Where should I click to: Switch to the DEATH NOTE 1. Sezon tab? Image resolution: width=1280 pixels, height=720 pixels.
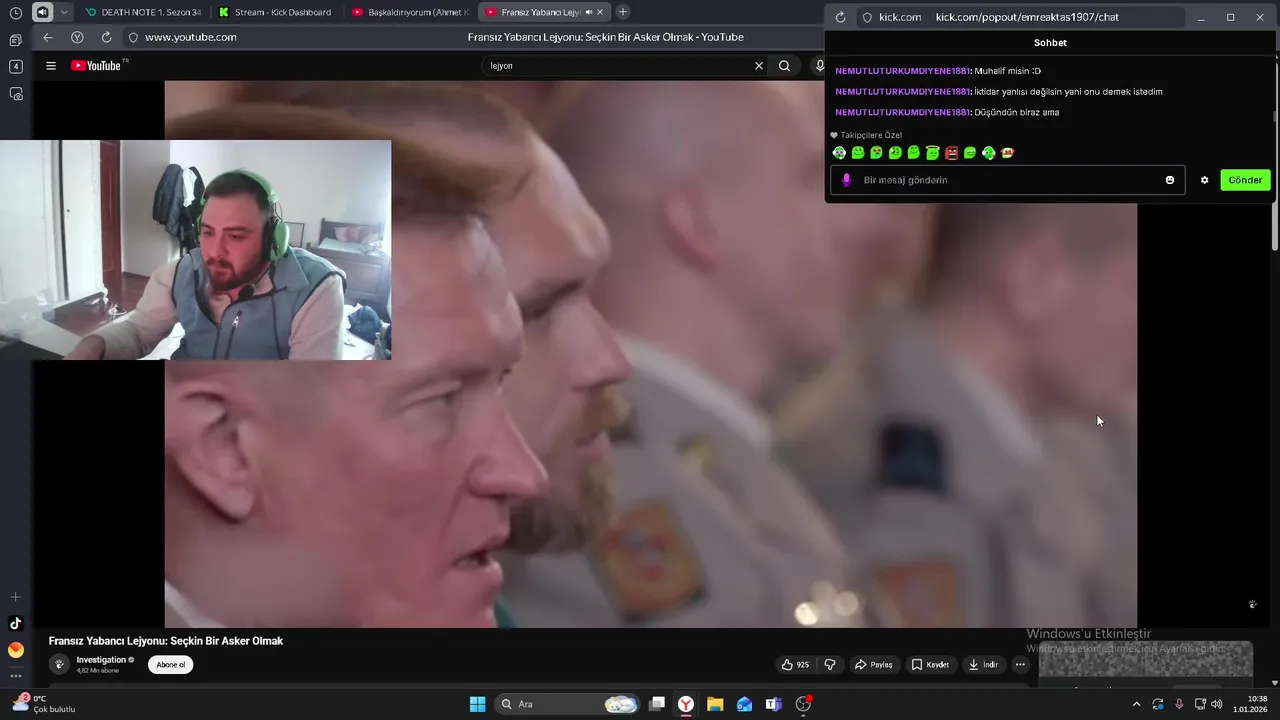pyautogui.click(x=142, y=12)
